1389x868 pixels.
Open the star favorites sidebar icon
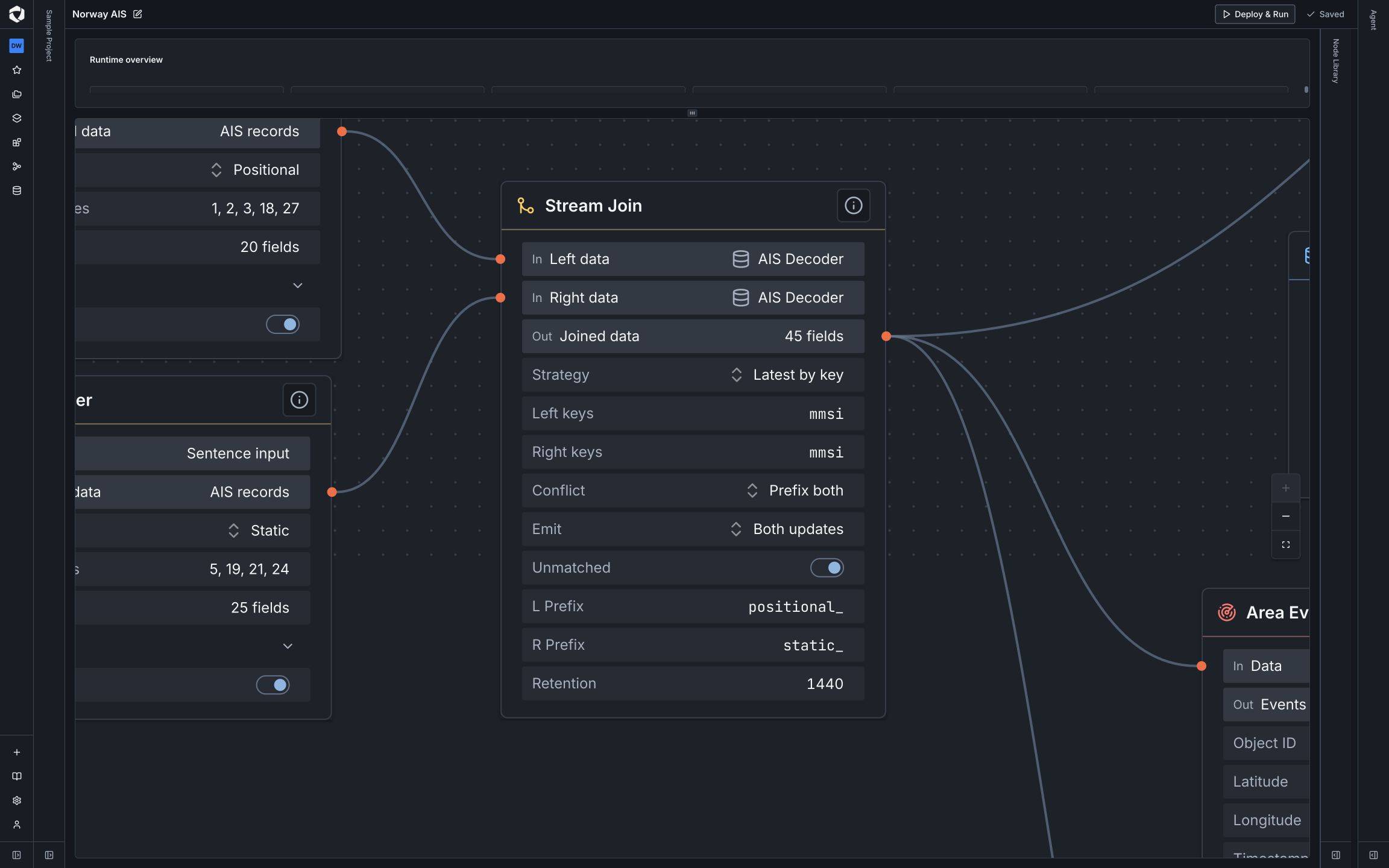click(x=17, y=70)
